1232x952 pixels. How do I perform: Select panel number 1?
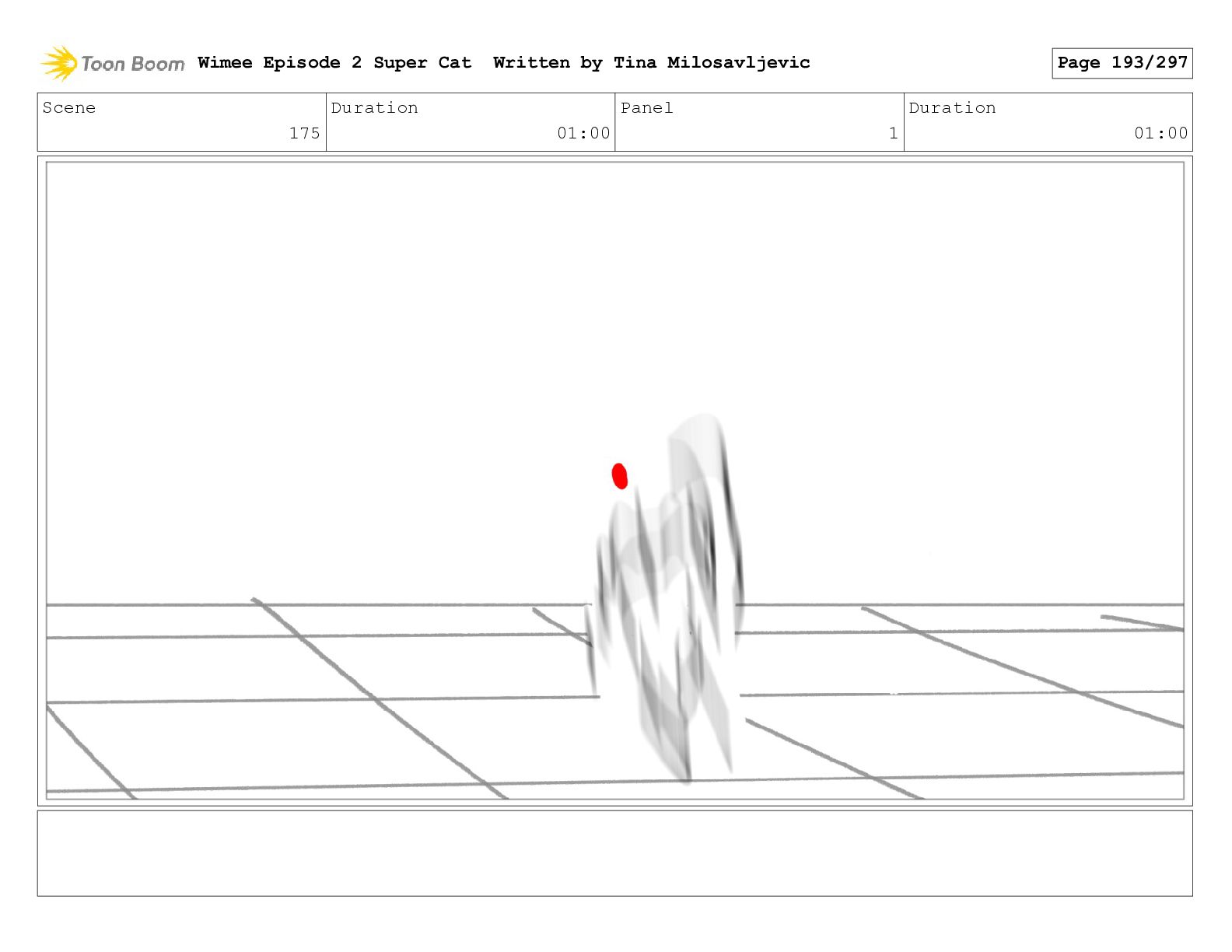pos(893,133)
